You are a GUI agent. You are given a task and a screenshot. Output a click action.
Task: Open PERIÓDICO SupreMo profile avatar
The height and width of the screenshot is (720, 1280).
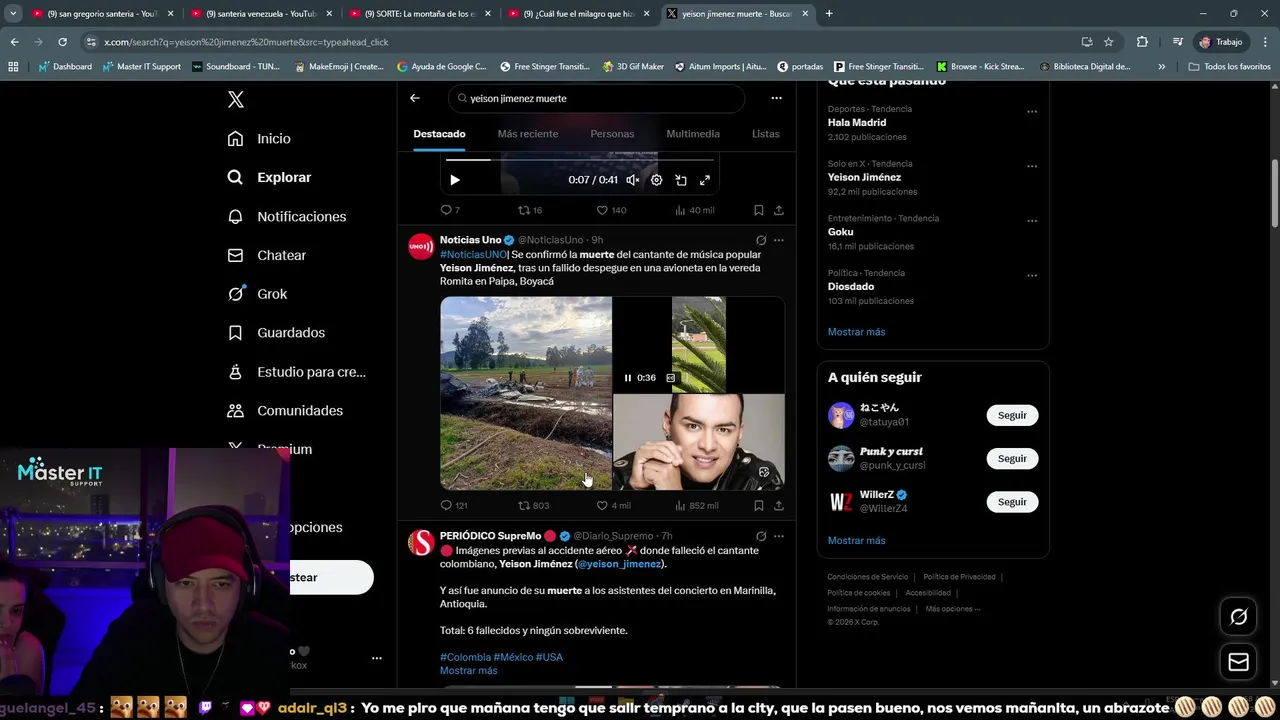pyautogui.click(x=422, y=542)
